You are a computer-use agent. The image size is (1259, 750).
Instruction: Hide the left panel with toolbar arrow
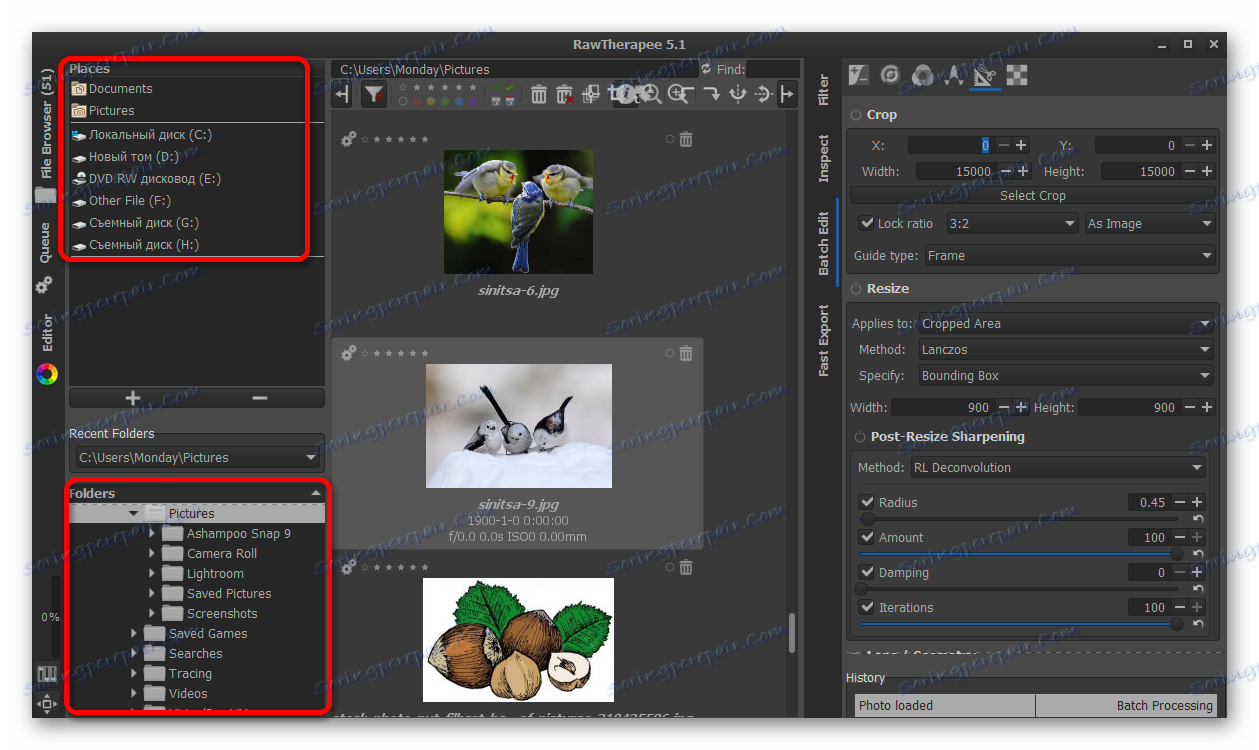pyautogui.click(x=342, y=94)
